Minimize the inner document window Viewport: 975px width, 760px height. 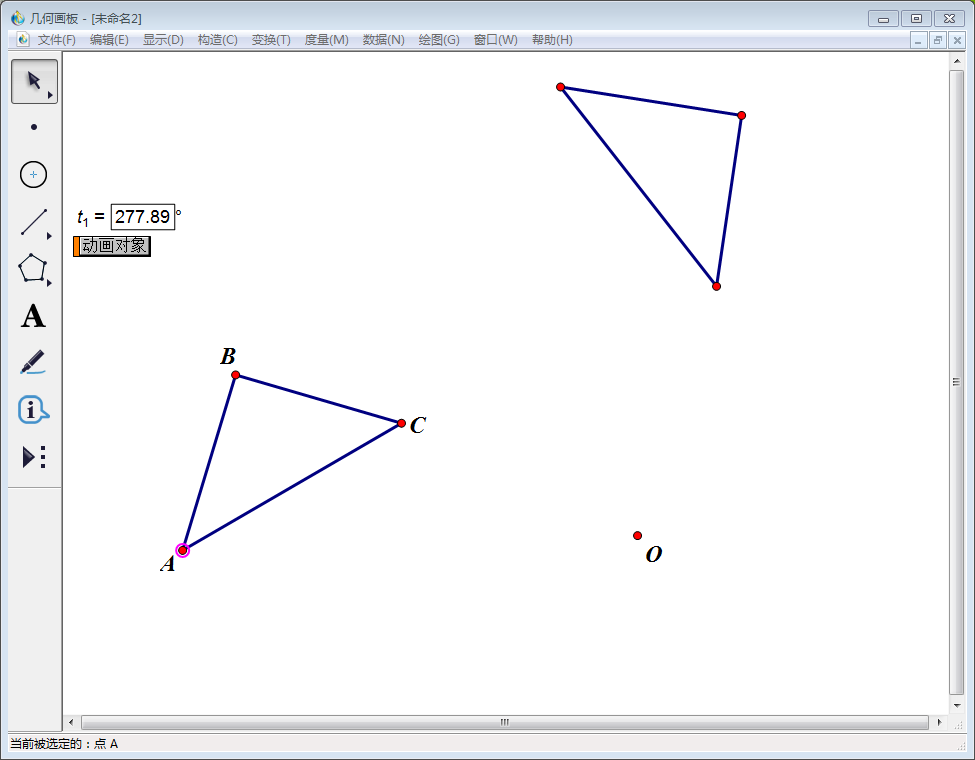coord(918,40)
